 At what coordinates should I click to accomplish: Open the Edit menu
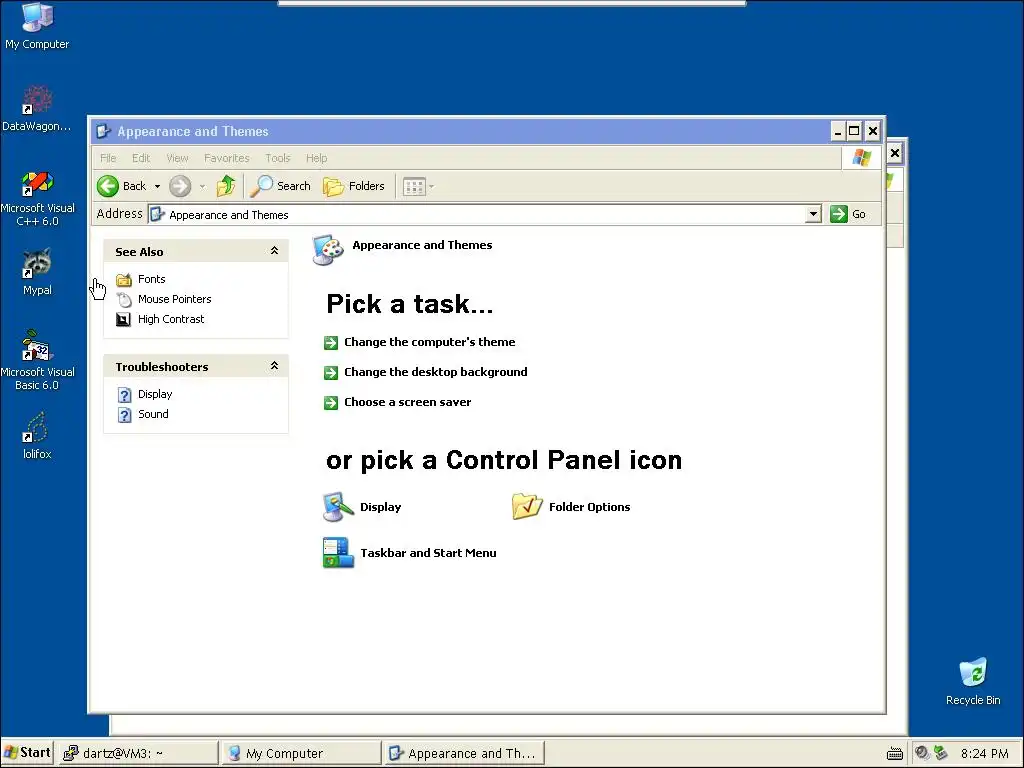point(141,158)
